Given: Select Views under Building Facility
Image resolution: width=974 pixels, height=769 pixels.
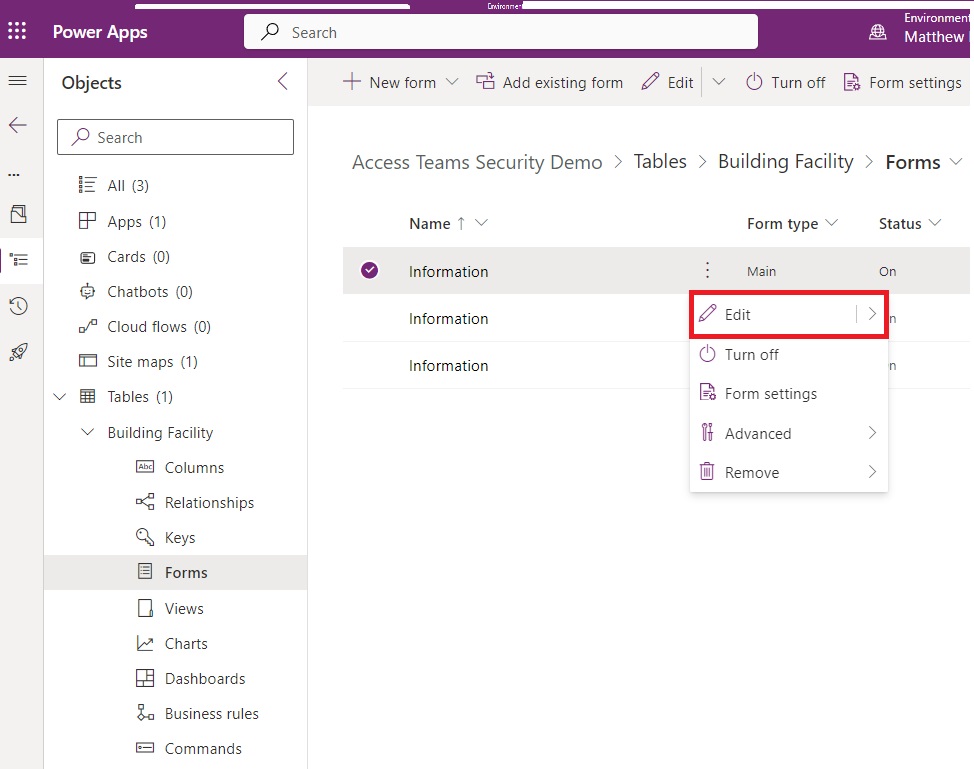Looking at the screenshot, I should point(184,608).
